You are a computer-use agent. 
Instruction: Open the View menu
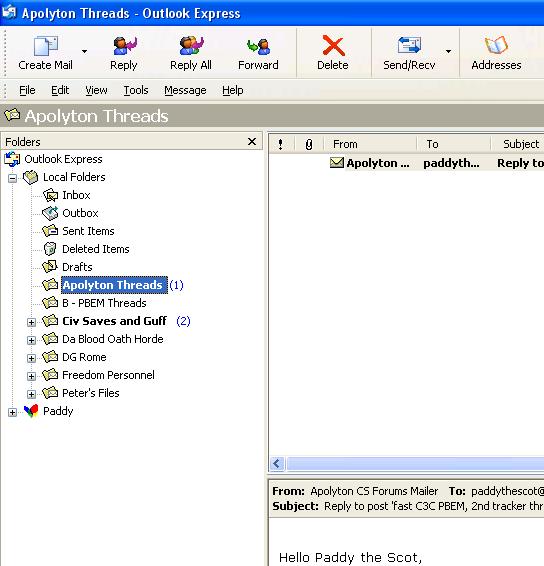click(x=96, y=90)
